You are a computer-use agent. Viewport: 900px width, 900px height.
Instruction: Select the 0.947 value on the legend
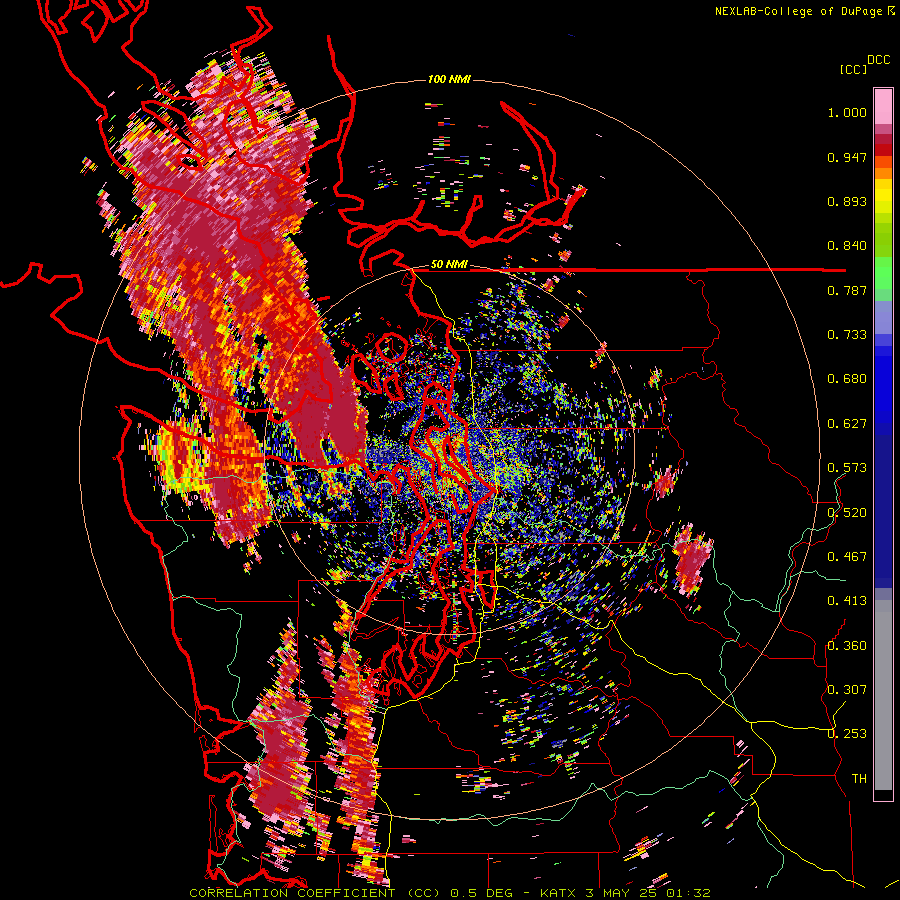click(x=847, y=157)
